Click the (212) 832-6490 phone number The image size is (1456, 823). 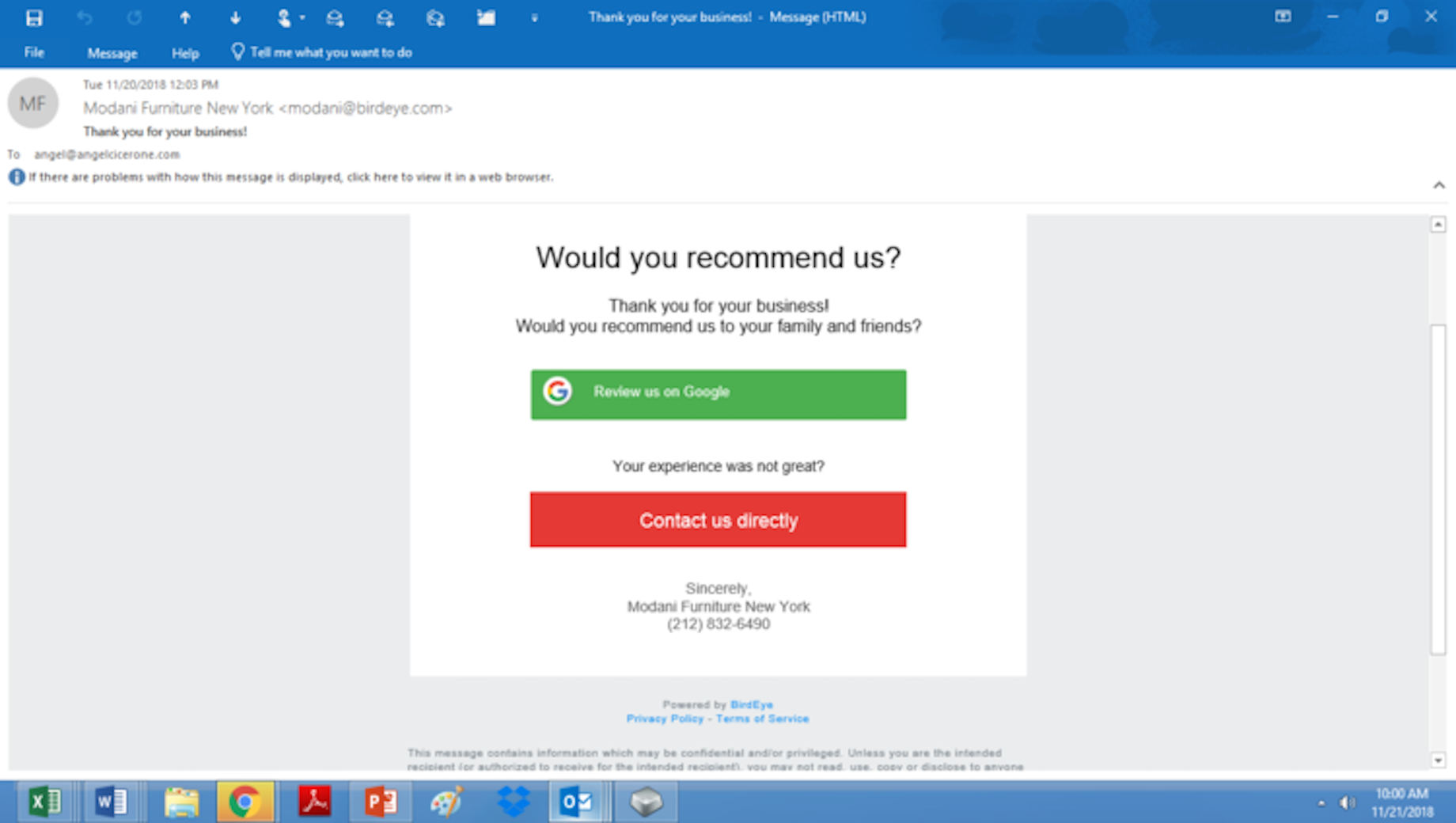coord(719,624)
